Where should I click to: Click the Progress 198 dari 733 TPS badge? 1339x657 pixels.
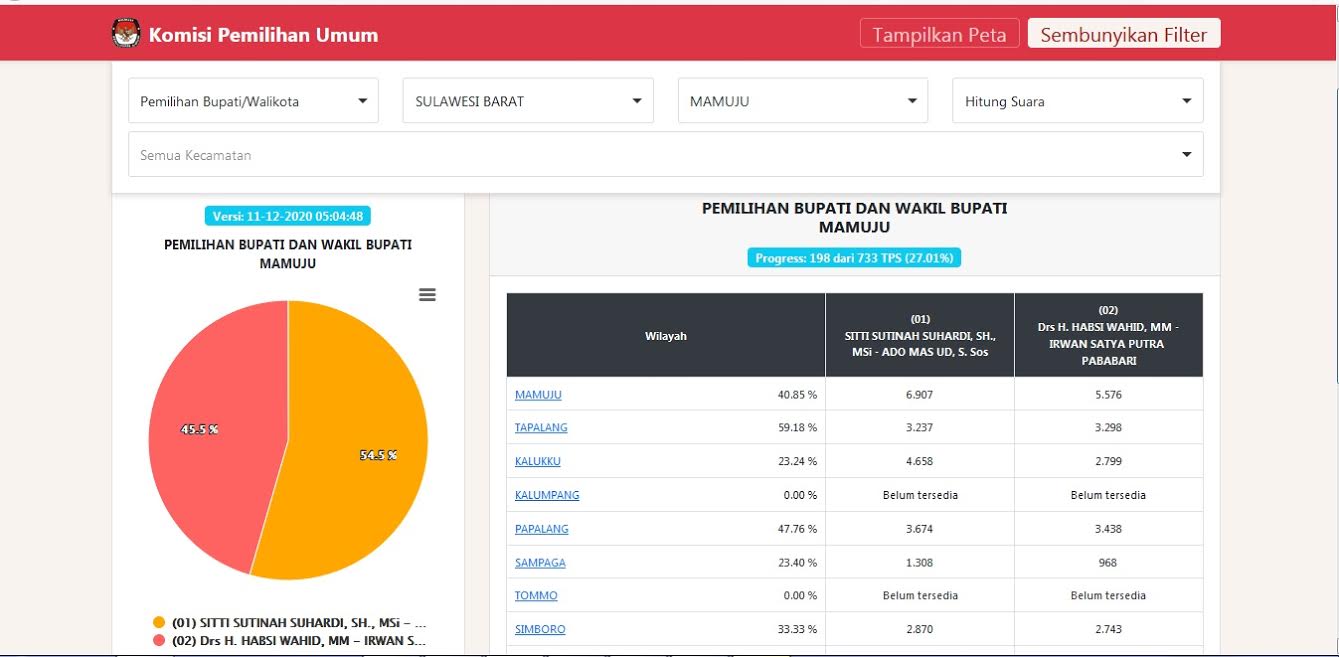pos(854,258)
